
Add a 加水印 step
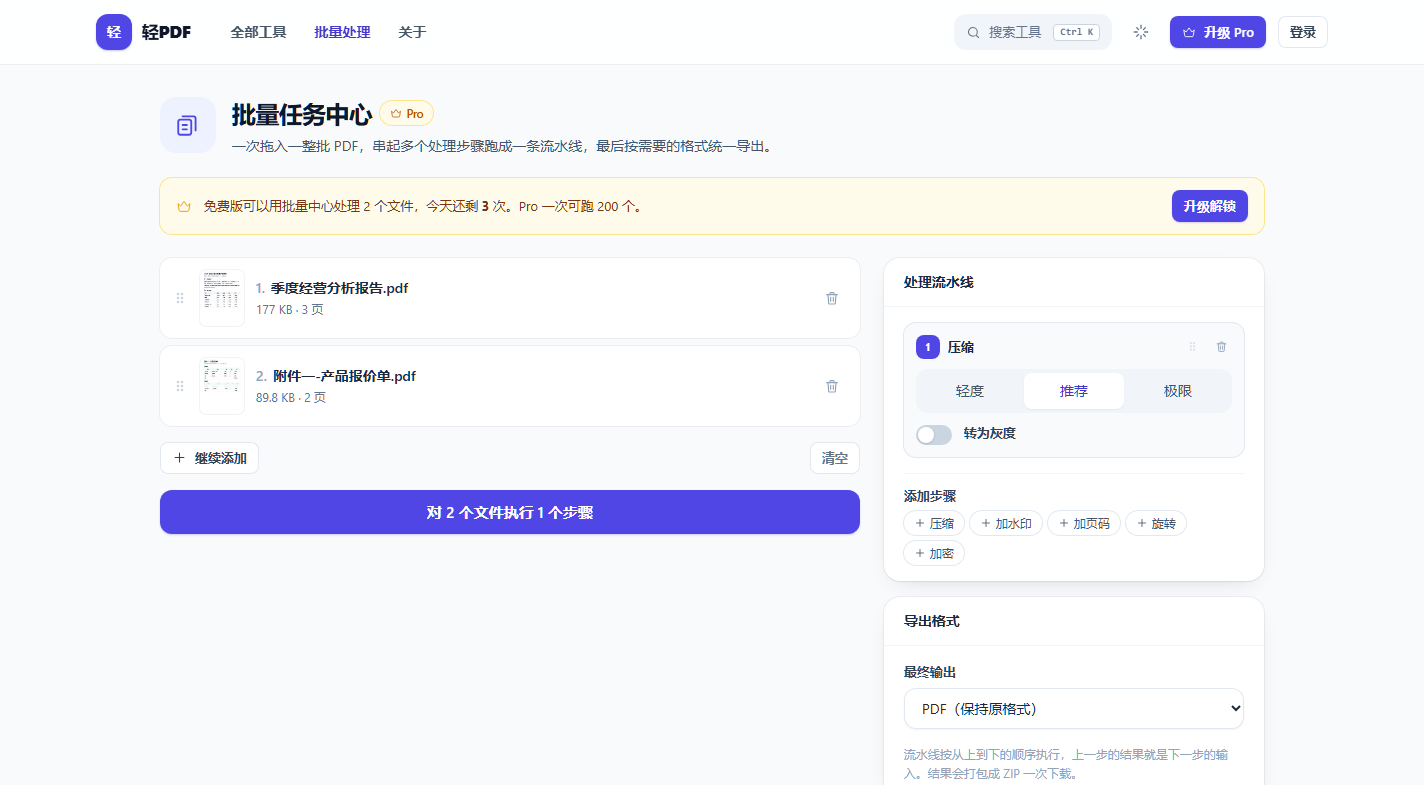click(1006, 523)
